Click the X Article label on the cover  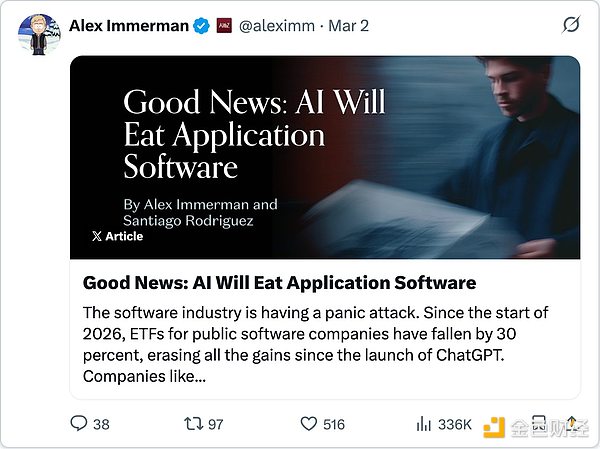(117, 237)
